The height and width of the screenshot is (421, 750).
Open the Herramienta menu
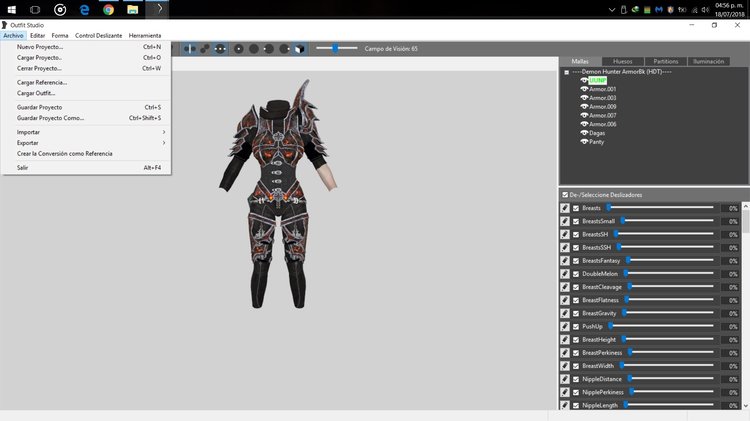(x=145, y=35)
